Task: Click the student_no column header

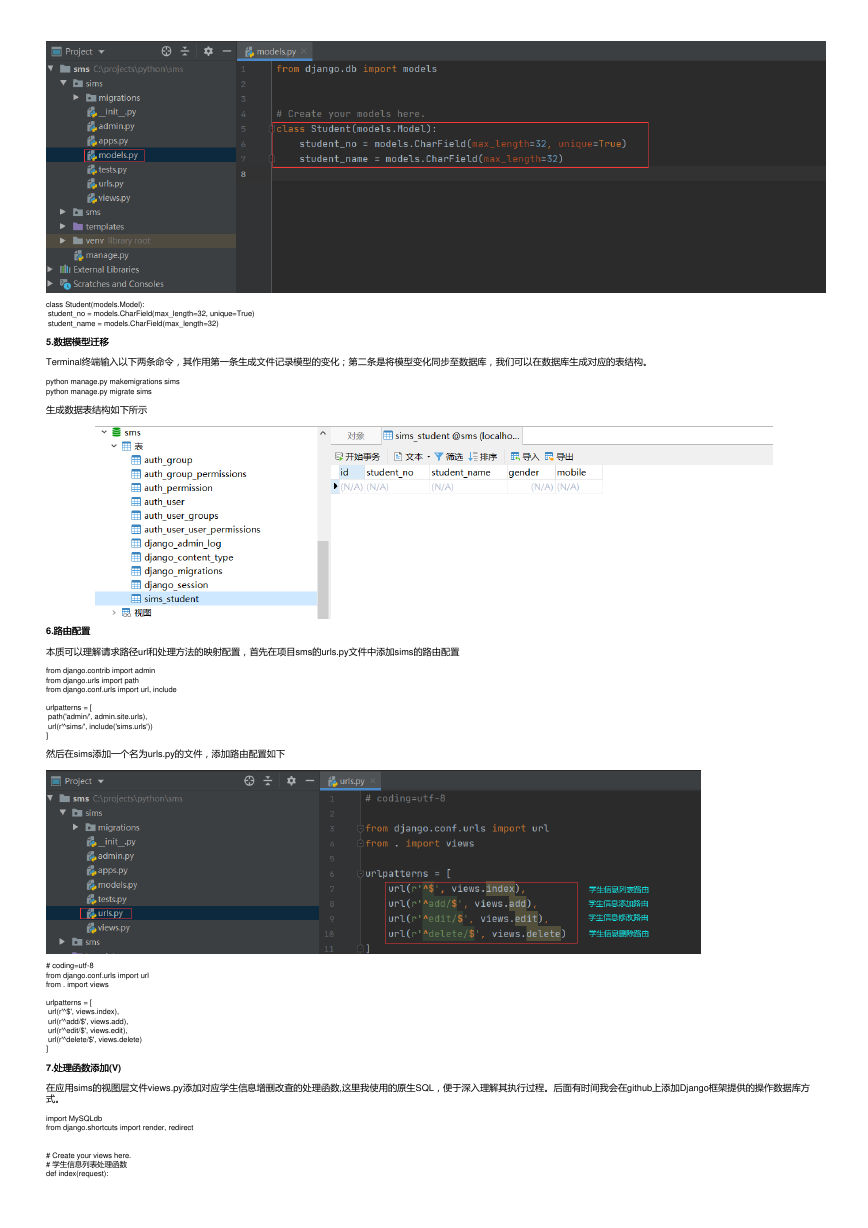Action: 396,472
